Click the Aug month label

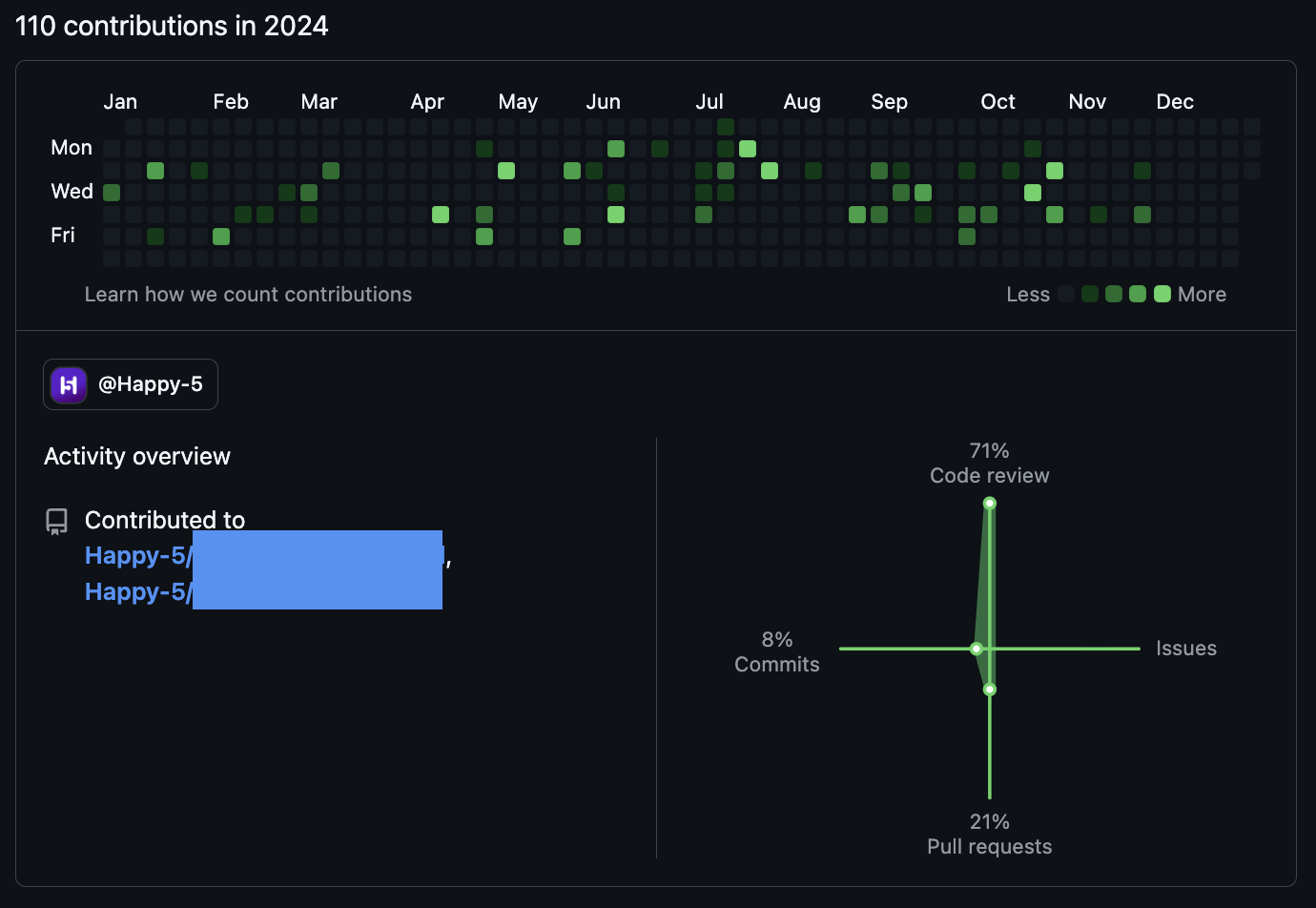click(x=802, y=101)
